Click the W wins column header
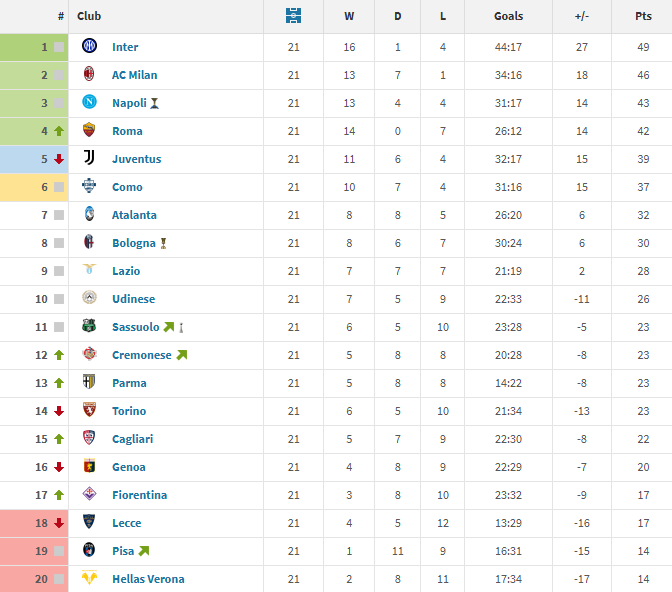 [349, 16]
